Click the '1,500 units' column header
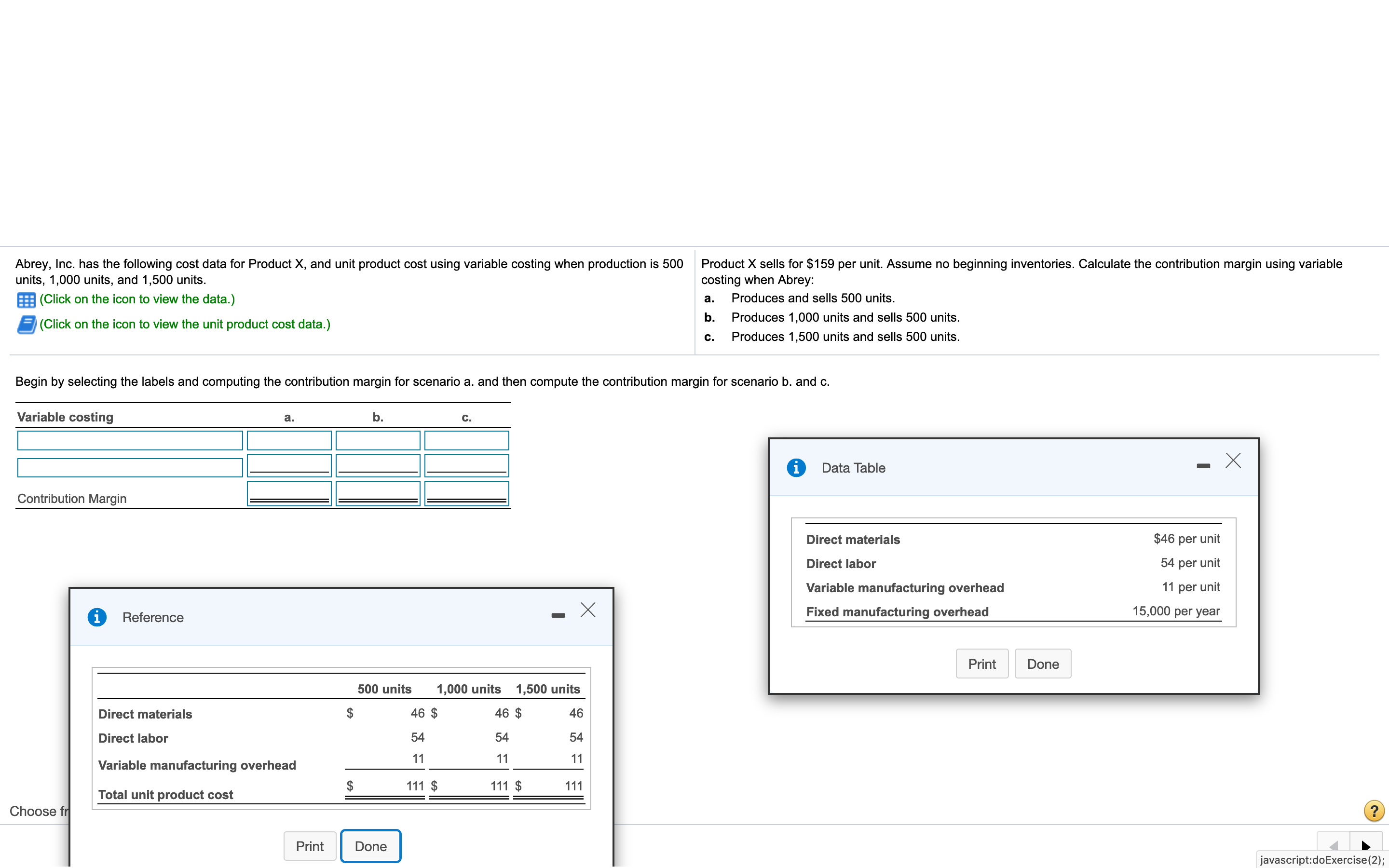Screen dimensions: 1389x868 (548, 689)
